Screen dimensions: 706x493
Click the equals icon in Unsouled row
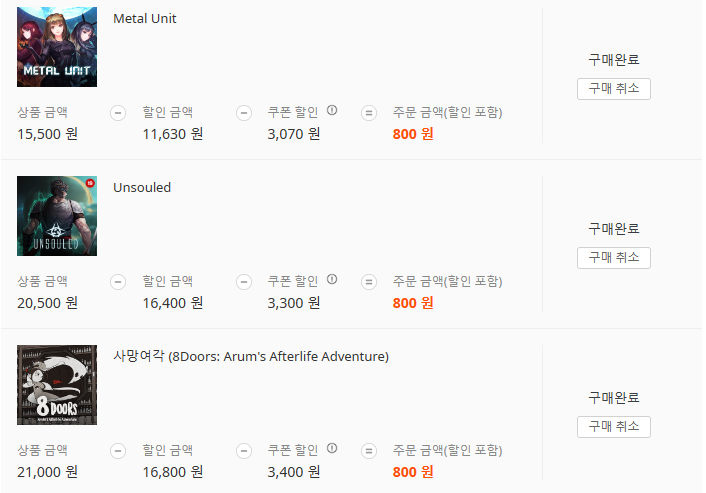tap(369, 281)
